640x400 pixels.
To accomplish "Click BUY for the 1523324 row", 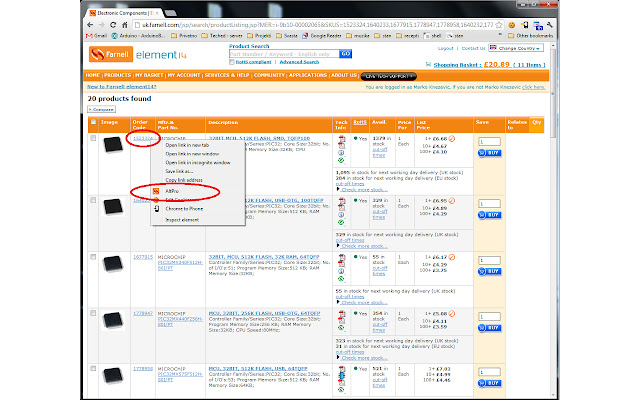I will tap(489, 153).
